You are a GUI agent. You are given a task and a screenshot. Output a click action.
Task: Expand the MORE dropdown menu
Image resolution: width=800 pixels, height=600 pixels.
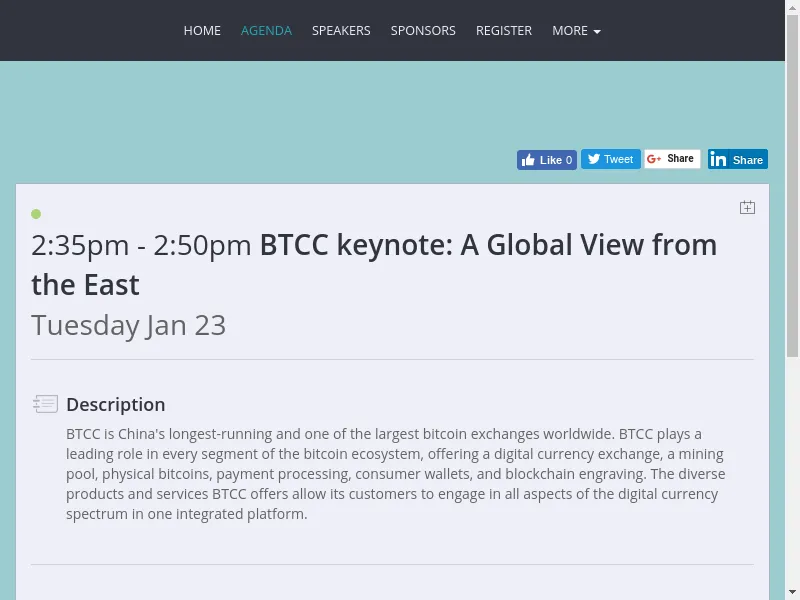pyautogui.click(x=576, y=31)
